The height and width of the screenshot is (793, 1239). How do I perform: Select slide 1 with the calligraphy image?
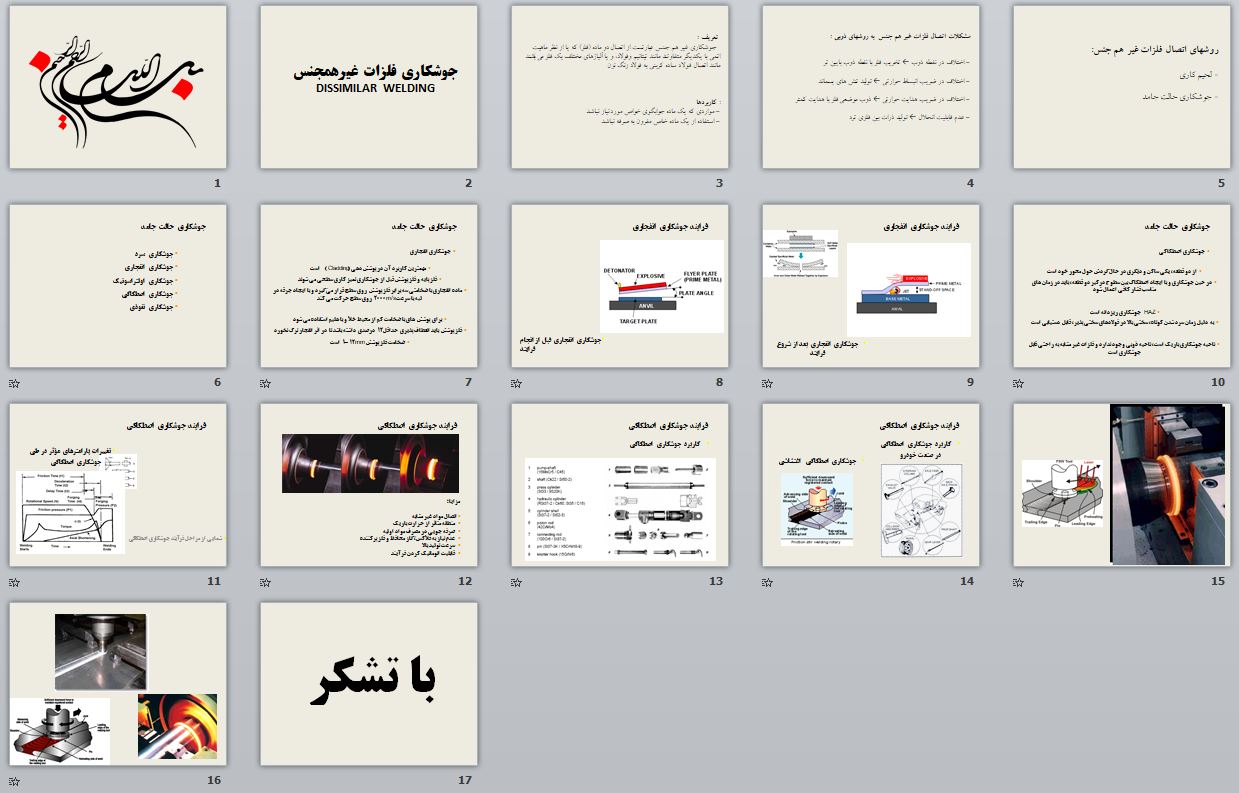118,87
